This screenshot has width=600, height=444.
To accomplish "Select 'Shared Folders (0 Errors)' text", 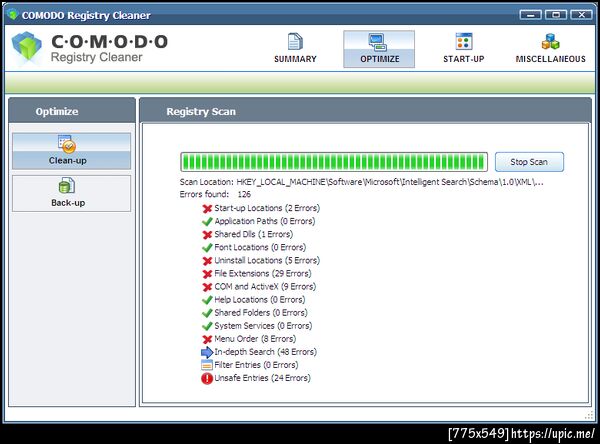I will [261, 313].
